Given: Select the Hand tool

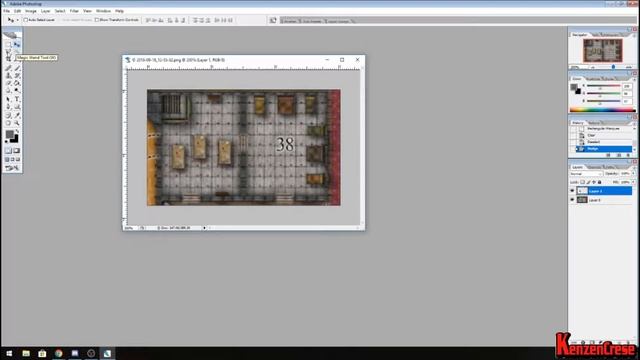Looking at the screenshot, I should [8, 123].
